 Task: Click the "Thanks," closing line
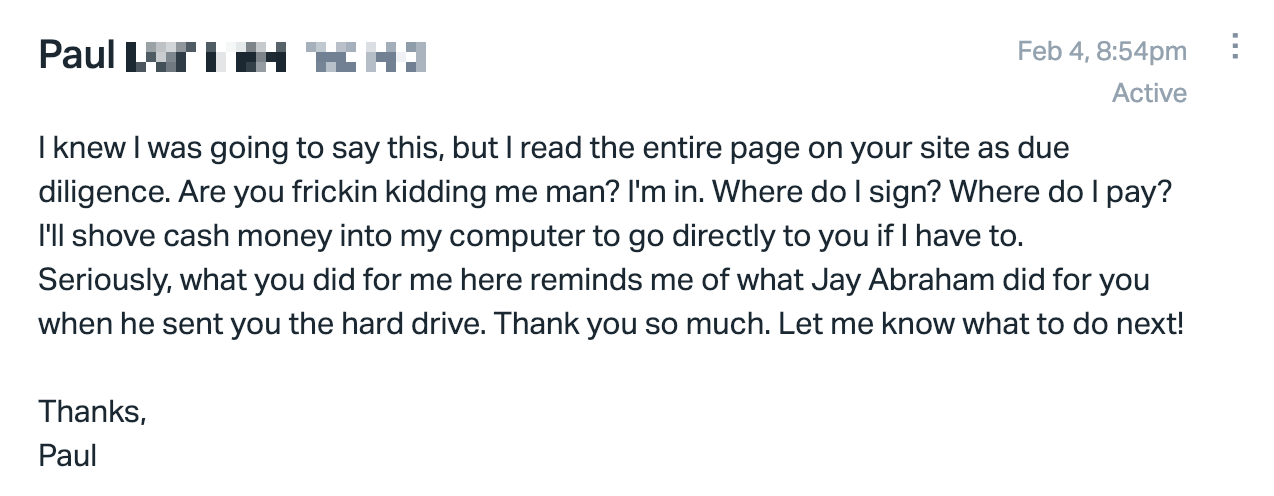click(92, 411)
